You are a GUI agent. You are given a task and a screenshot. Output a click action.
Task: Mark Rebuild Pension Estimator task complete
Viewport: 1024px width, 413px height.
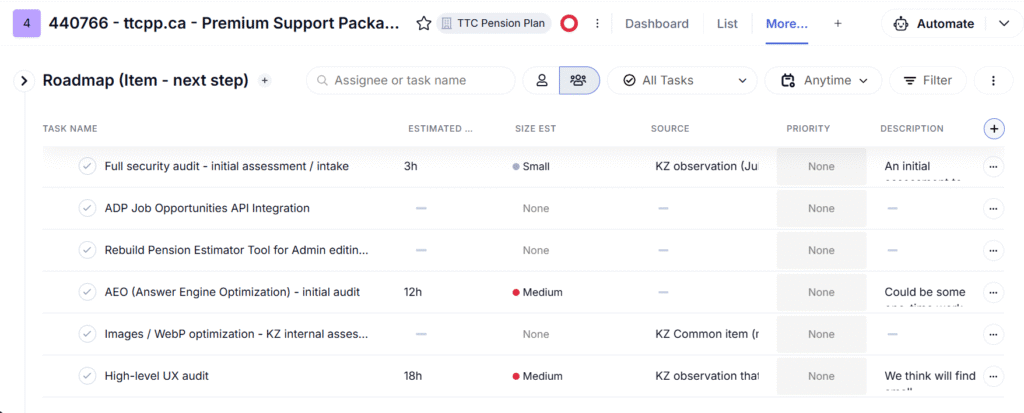tap(87, 250)
